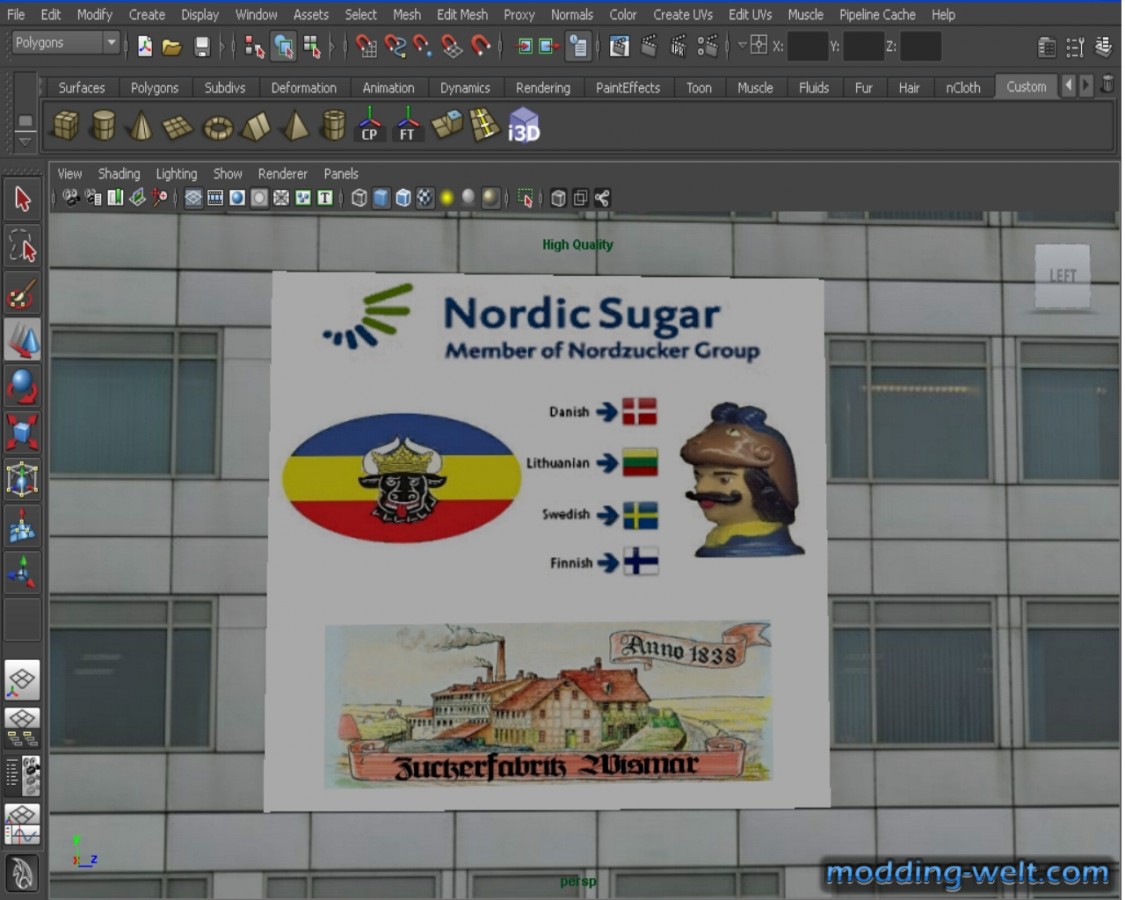1125x900 pixels.
Task: Create a polygon cube from the shelf
Action: click(x=66, y=126)
